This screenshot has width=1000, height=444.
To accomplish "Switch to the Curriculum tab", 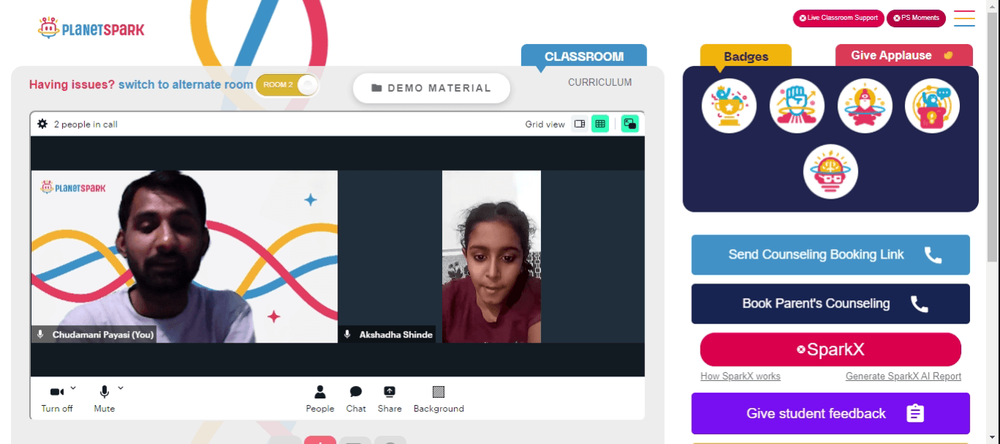I will click(x=600, y=82).
